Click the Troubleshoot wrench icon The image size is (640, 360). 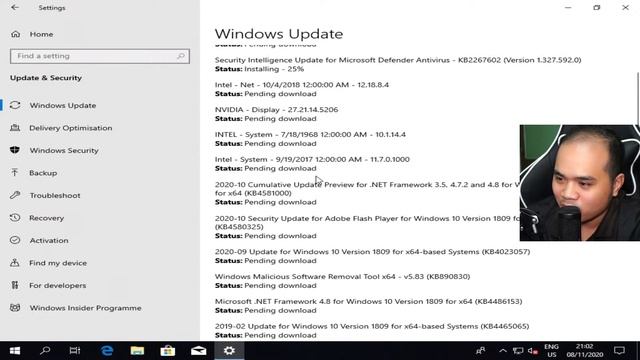[x=15, y=195]
